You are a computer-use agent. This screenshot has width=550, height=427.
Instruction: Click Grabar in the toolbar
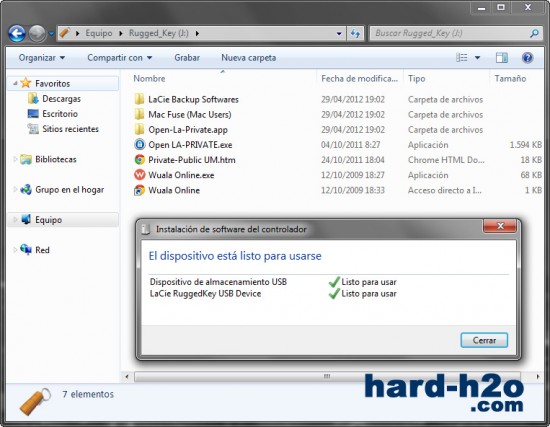coord(187,58)
